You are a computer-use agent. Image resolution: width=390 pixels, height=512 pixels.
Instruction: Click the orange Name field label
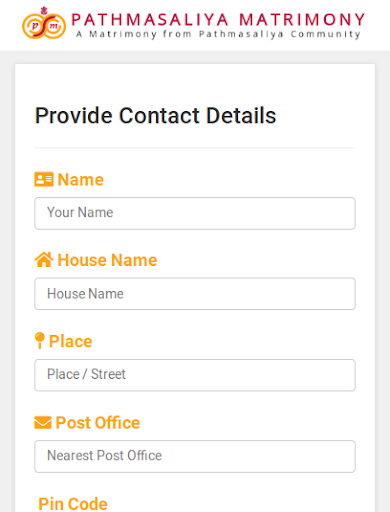(x=80, y=180)
